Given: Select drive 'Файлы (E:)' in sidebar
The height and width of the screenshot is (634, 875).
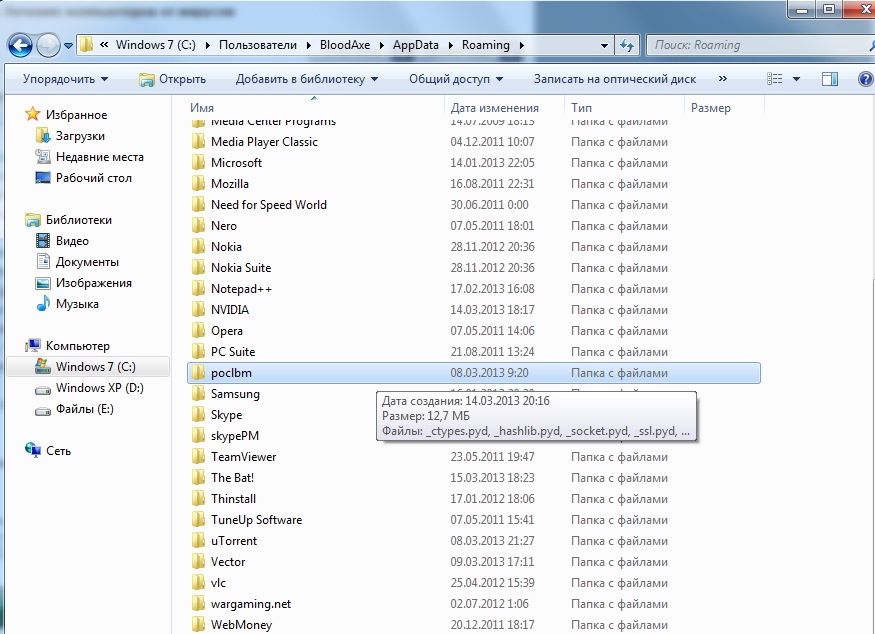Looking at the screenshot, I should pyautogui.click(x=85, y=409).
